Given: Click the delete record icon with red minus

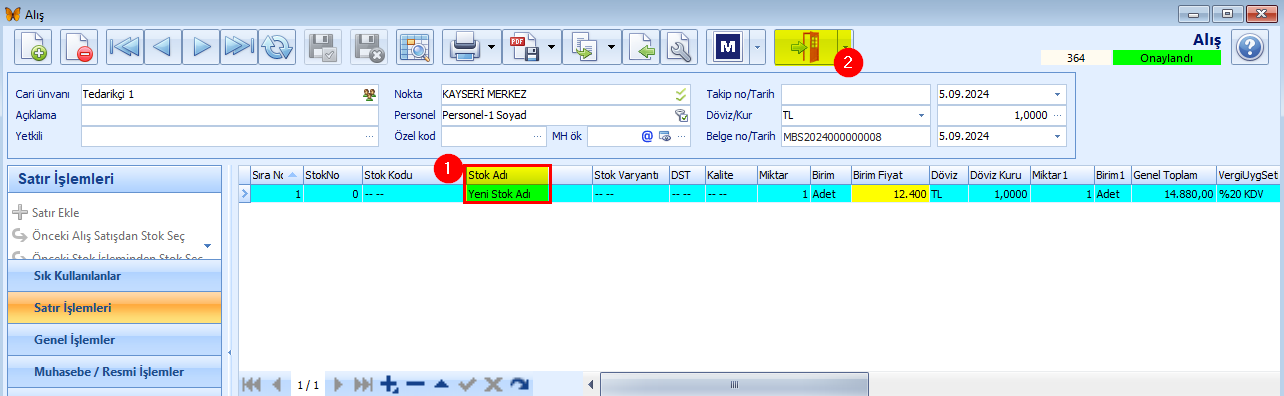Looking at the screenshot, I should 79,47.
